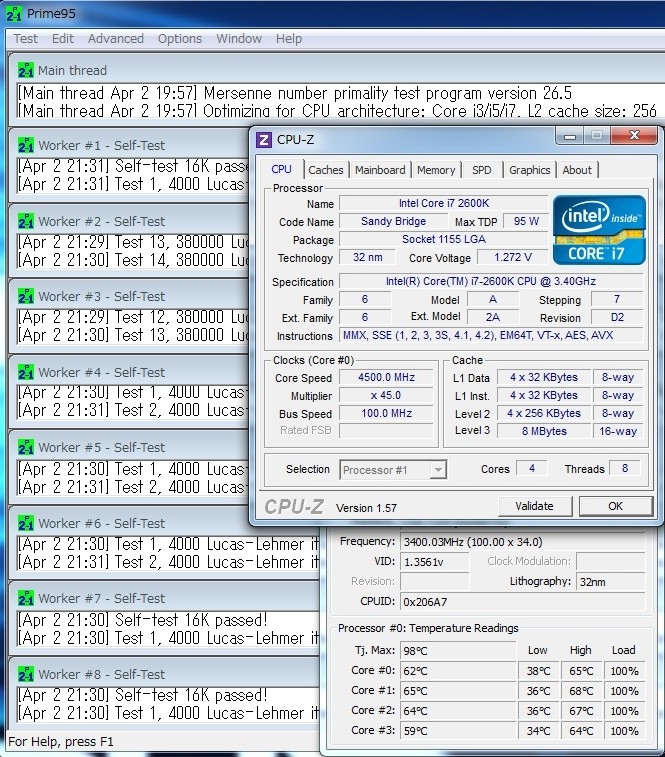Click the Core Speed value 4500.0 MHz
665x757 pixels.
click(x=386, y=377)
